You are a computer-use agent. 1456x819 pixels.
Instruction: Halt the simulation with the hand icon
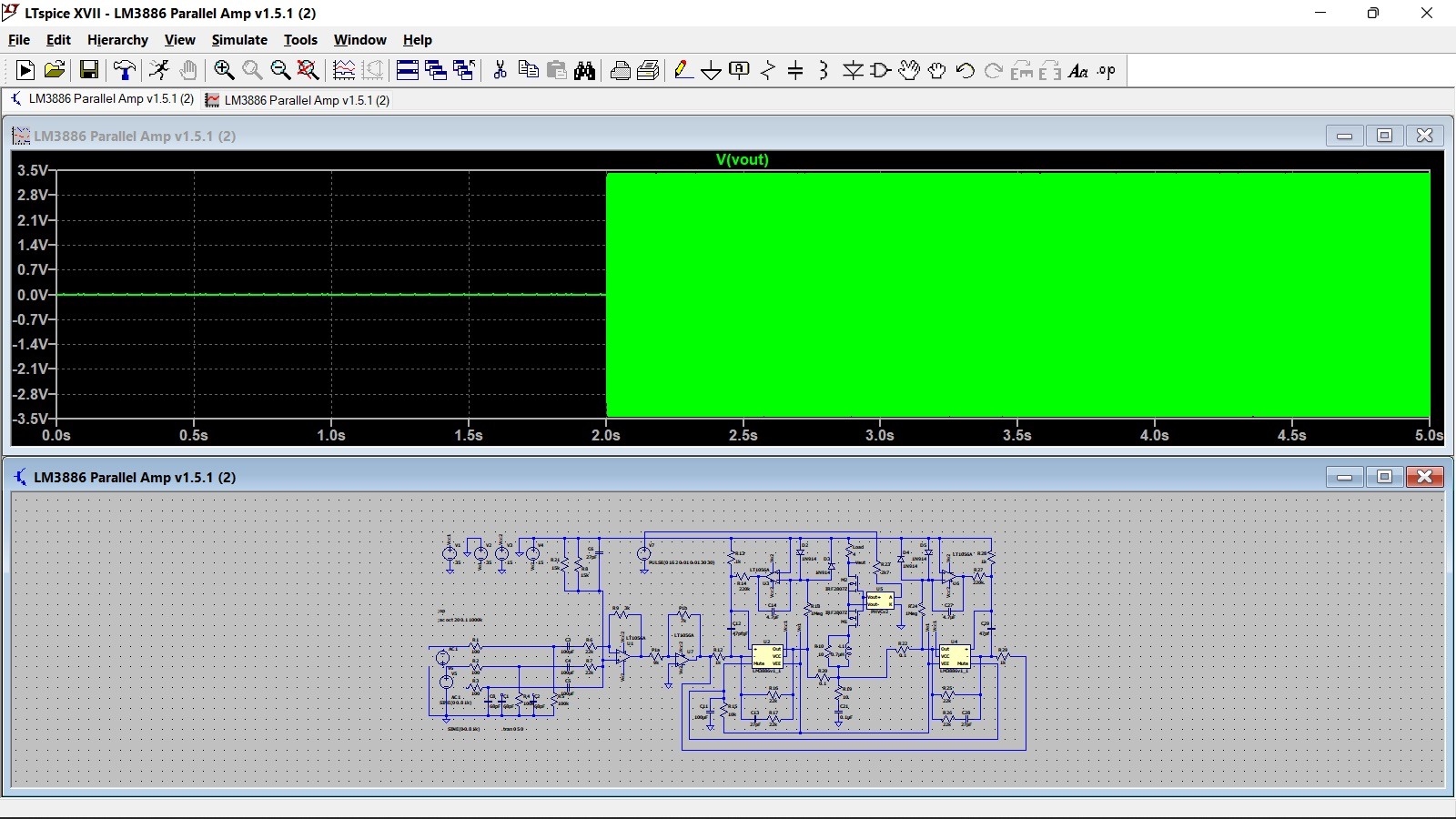click(x=188, y=70)
